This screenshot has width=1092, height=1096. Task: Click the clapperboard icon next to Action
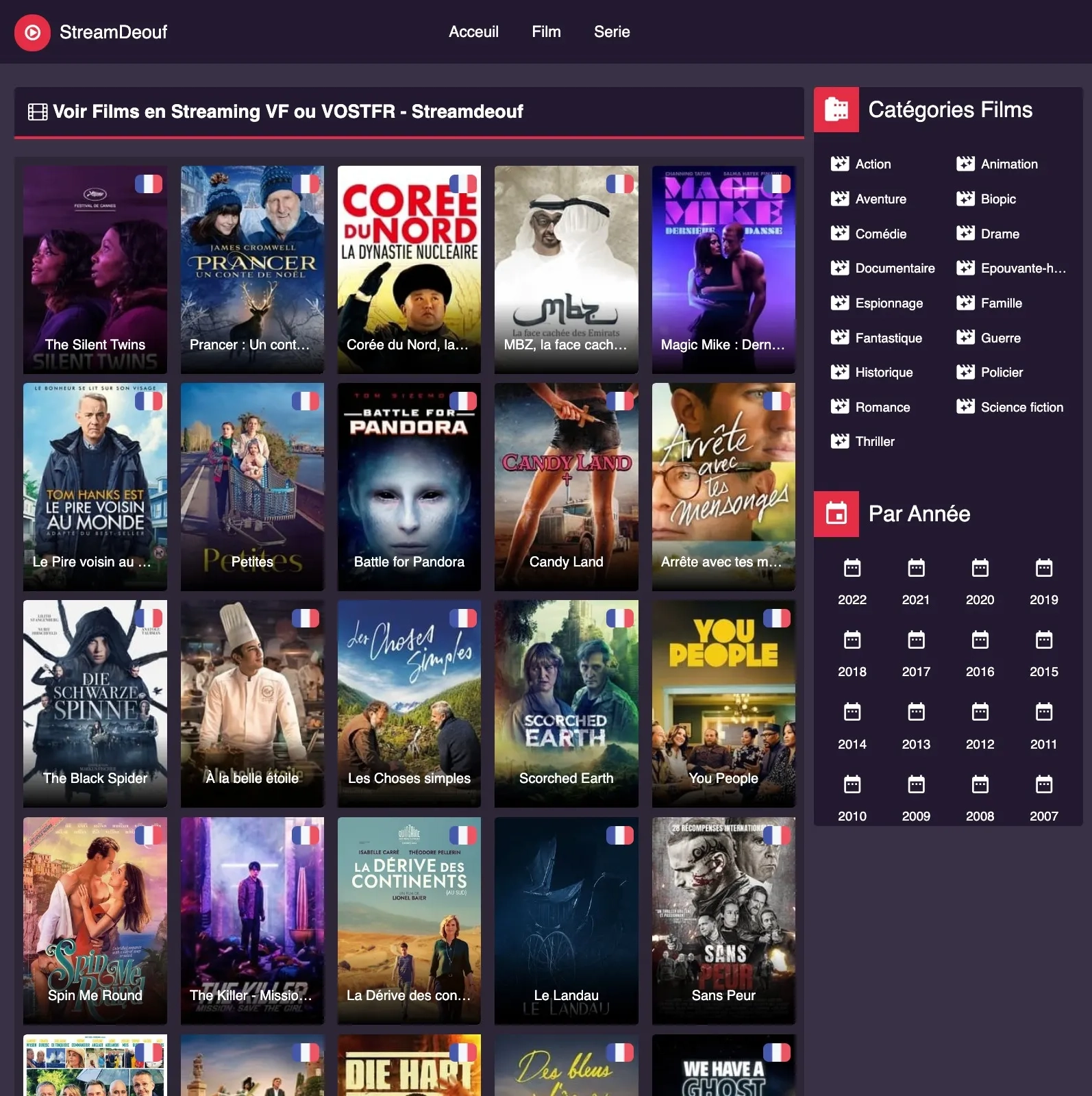tap(839, 164)
